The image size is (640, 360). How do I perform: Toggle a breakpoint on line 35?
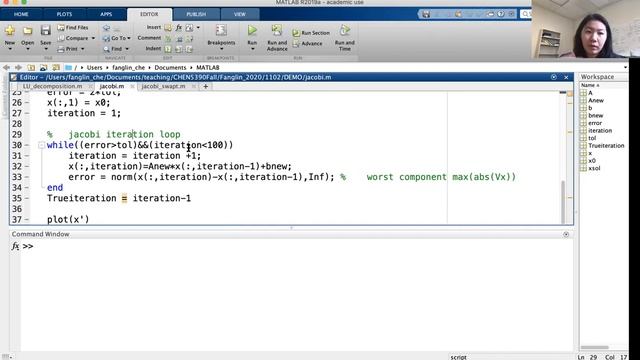[x=27, y=198]
